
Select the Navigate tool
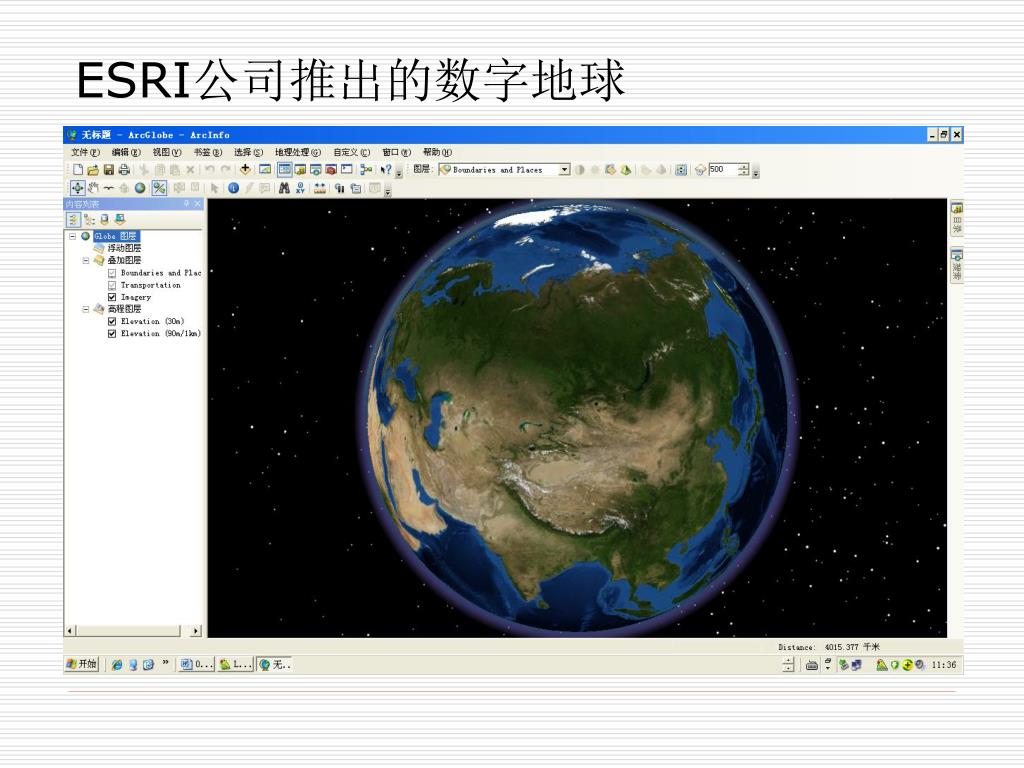click(x=77, y=188)
